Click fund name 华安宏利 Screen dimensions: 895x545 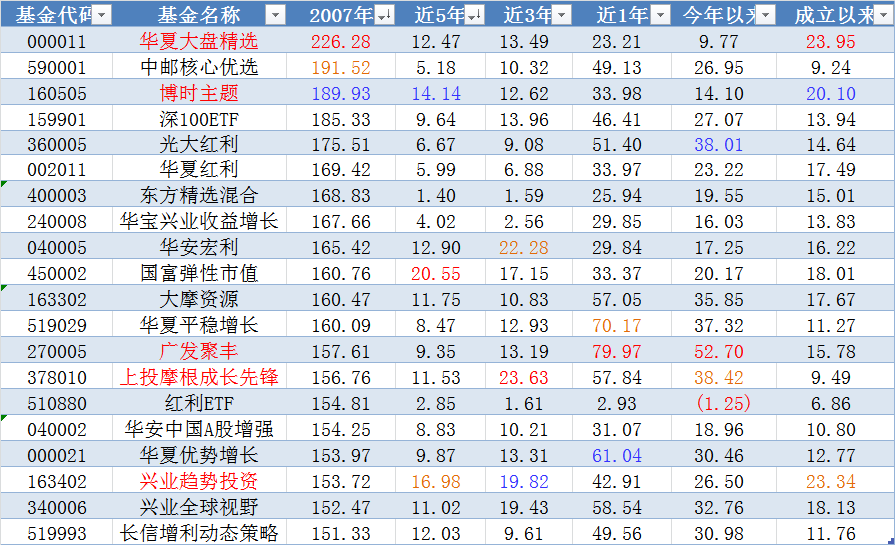pyautogui.click(x=199, y=247)
